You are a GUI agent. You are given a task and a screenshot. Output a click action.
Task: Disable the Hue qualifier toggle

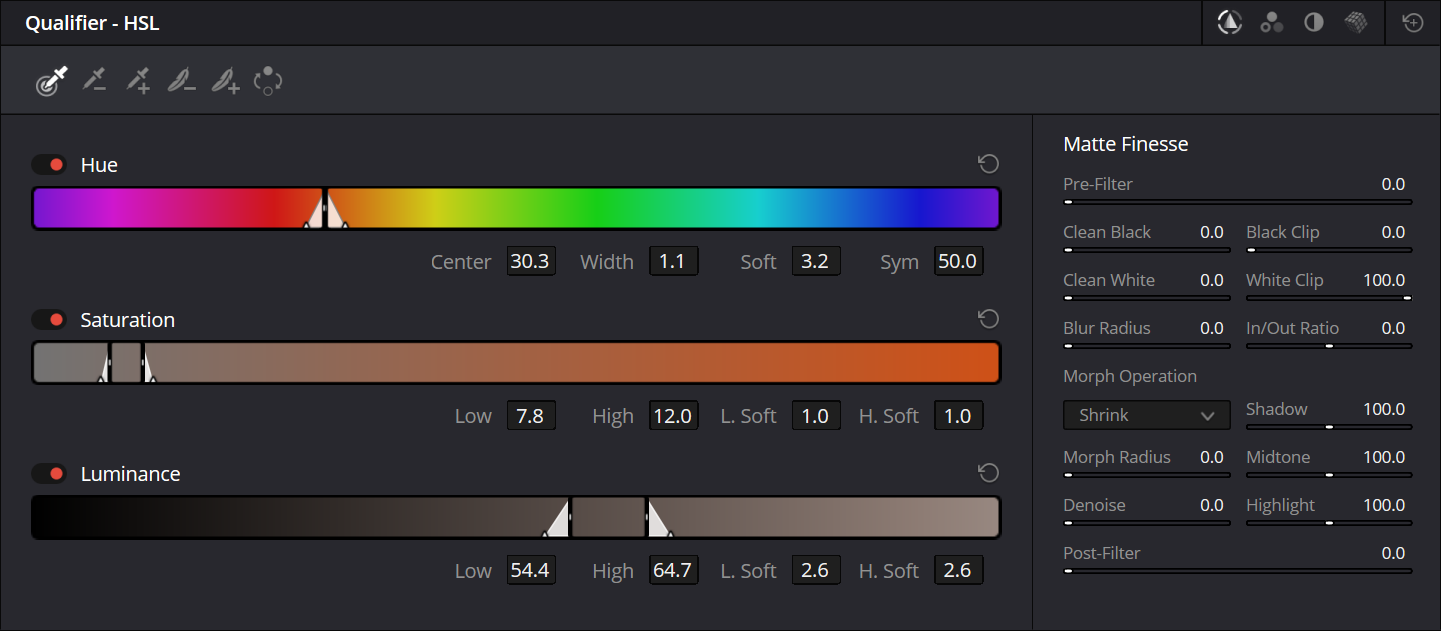[49, 165]
